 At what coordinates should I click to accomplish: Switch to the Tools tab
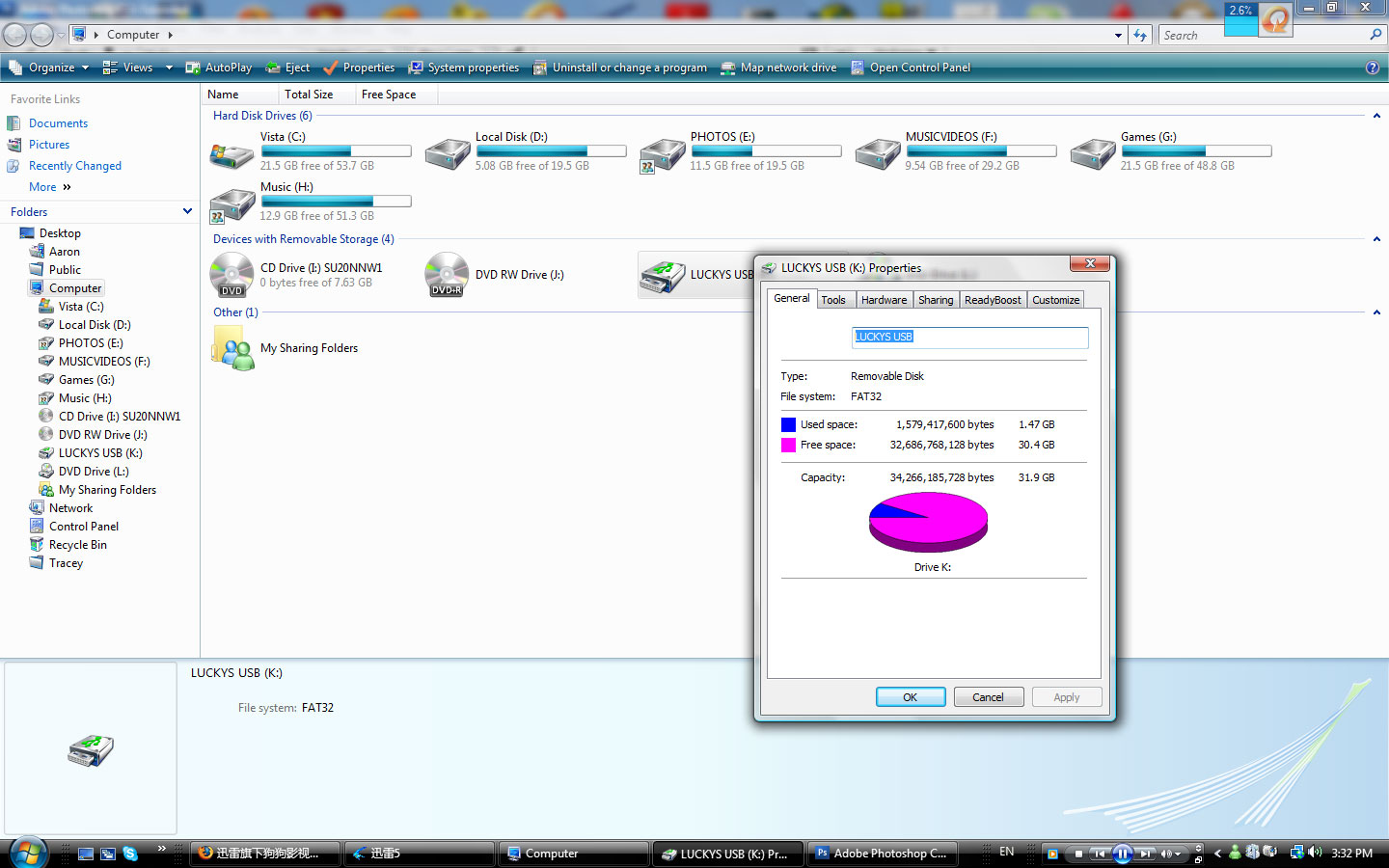[833, 300]
